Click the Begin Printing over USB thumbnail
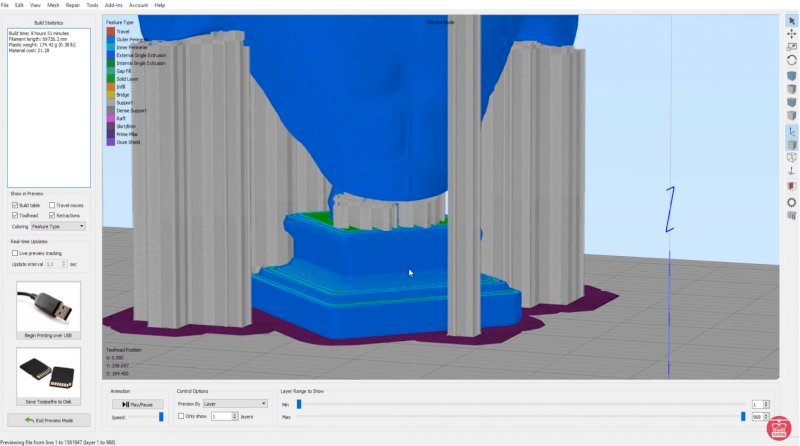The height and width of the screenshot is (446, 800). point(48,306)
